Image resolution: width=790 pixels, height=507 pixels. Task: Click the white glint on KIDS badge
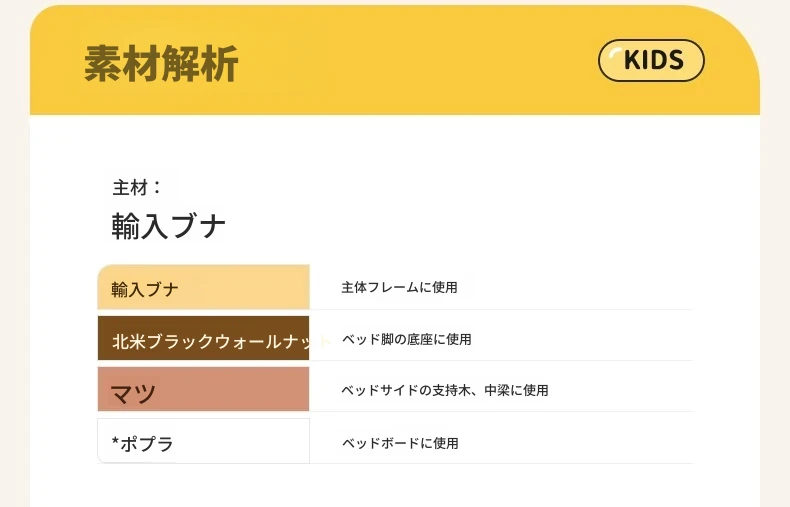click(615, 54)
